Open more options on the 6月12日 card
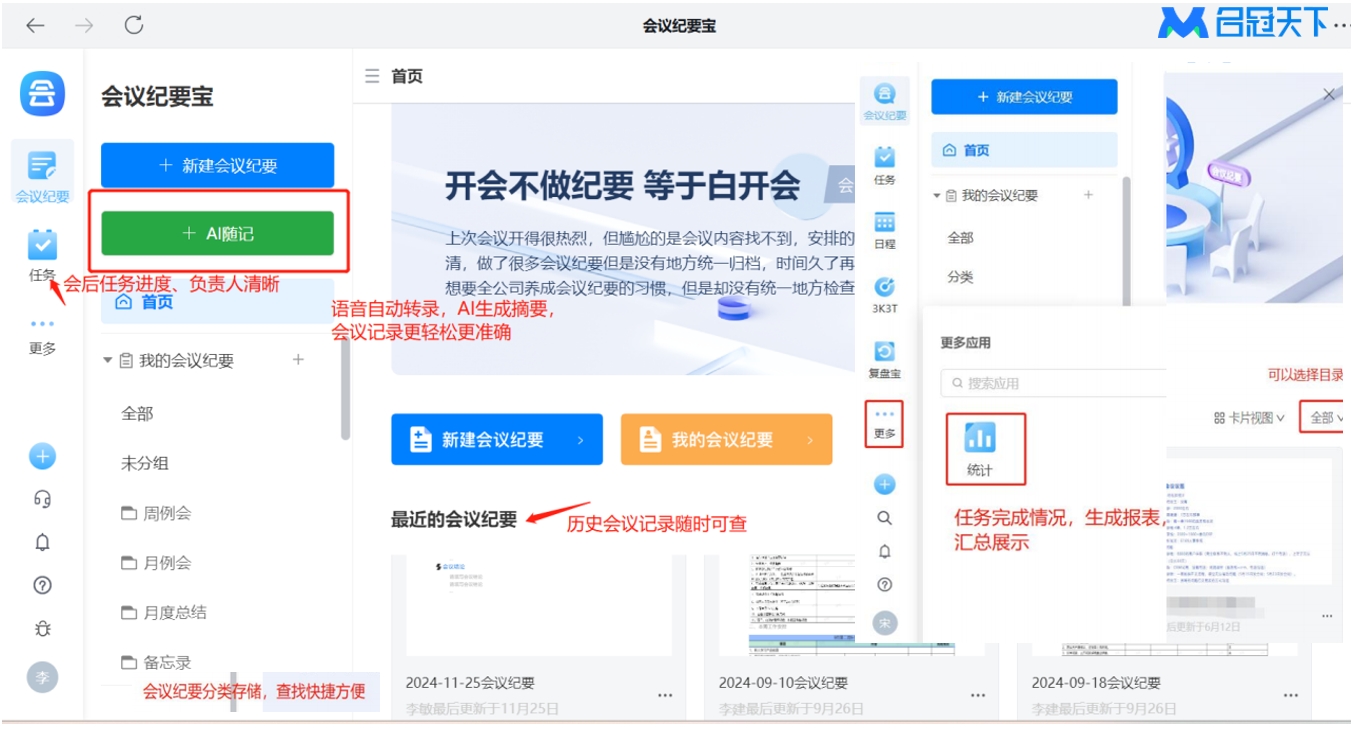Screen dimensions: 1356x729 1327,614
